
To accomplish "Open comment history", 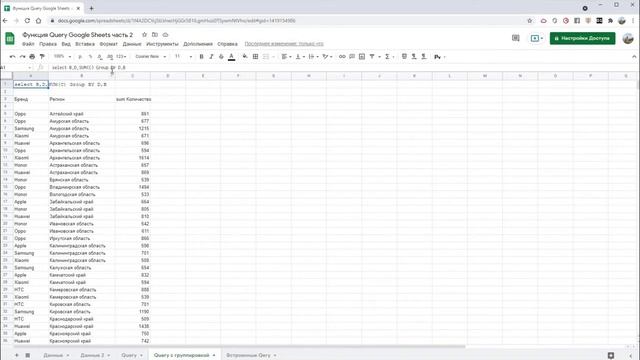I will pyautogui.click(x=516, y=38).
